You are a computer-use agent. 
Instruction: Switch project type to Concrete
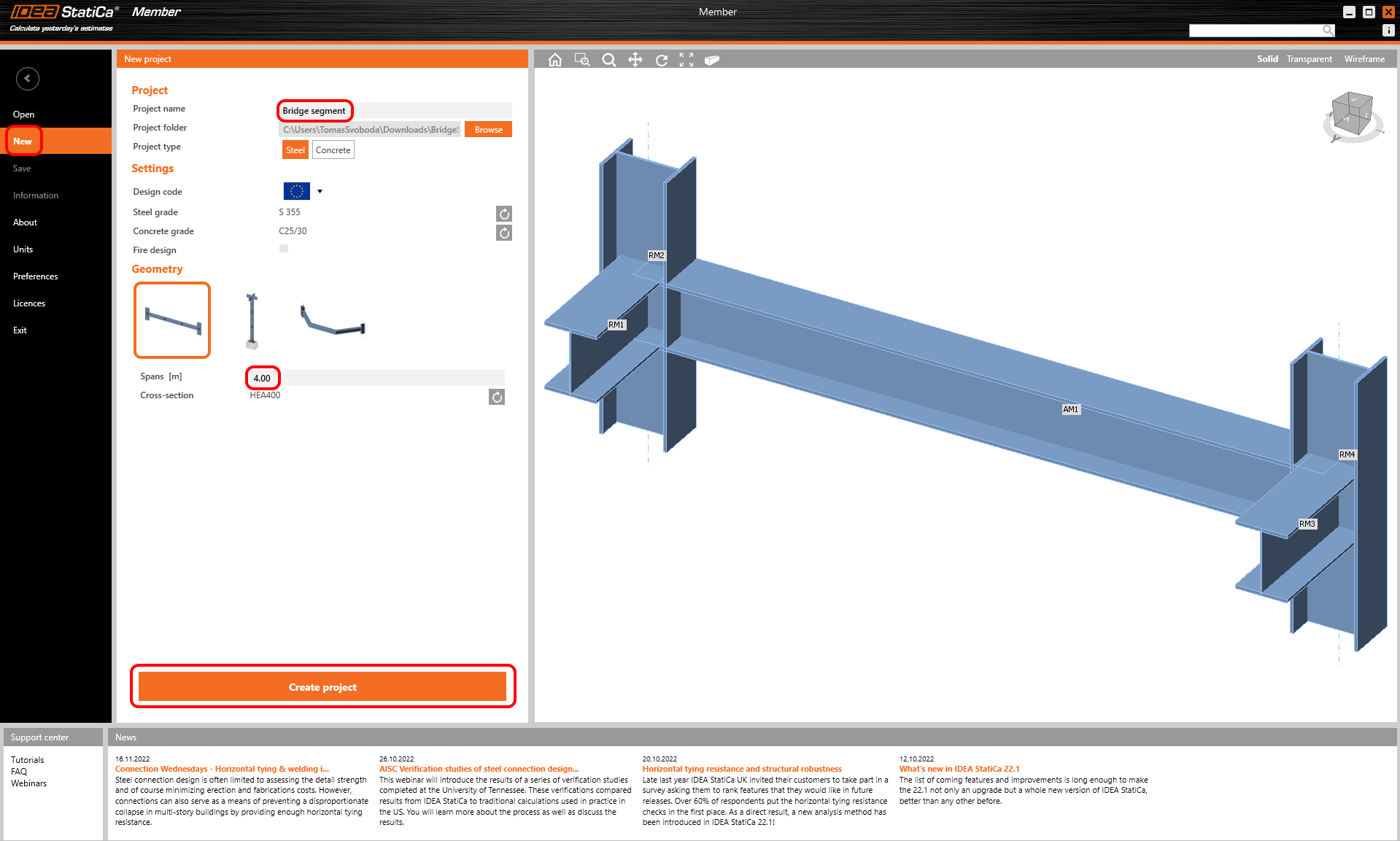[333, 150]
